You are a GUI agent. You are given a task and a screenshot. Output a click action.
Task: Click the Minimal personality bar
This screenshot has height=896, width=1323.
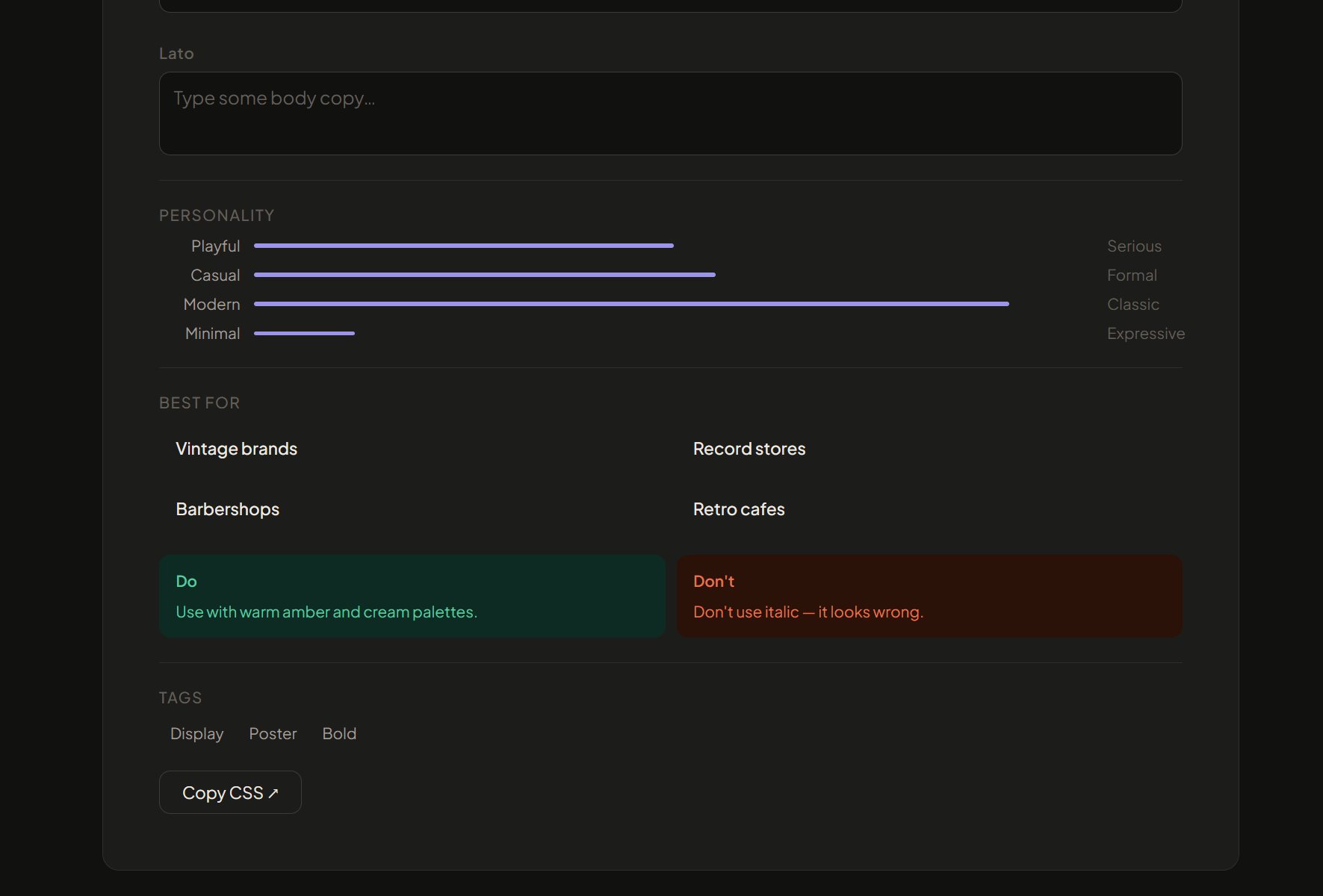click(x=304, y=333)
